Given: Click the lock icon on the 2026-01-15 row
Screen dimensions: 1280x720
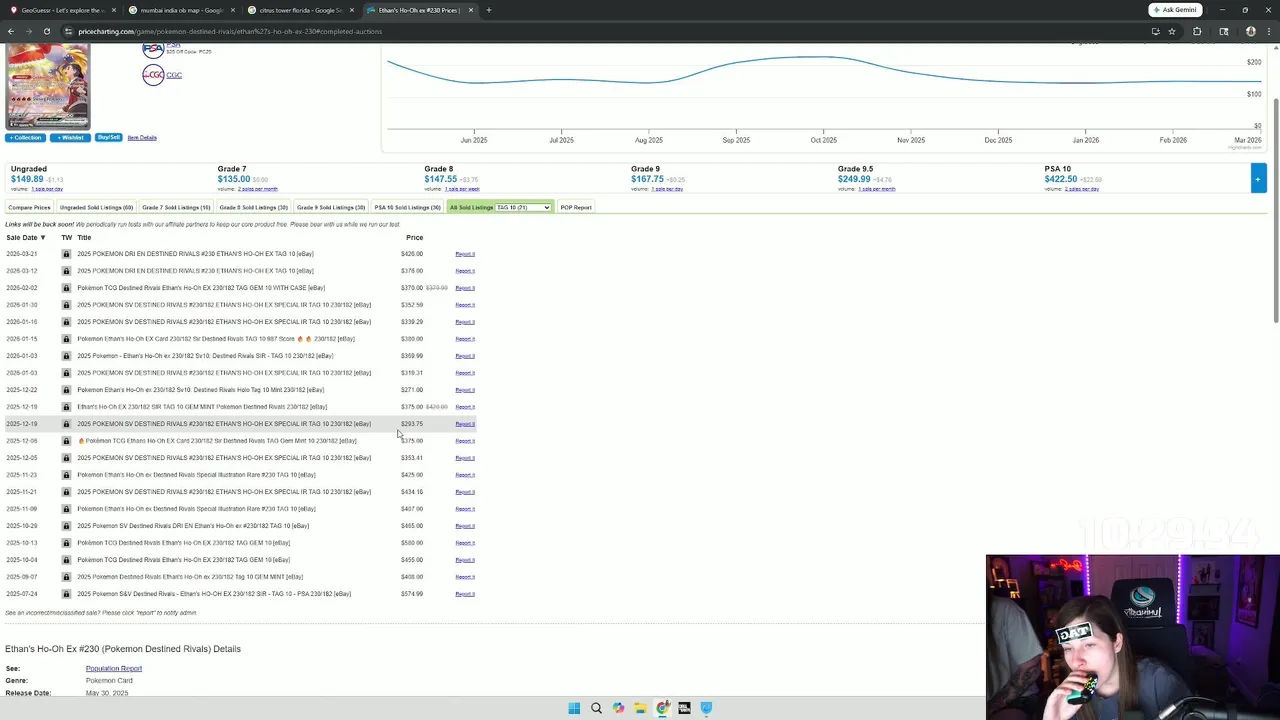Looking at the screenshot, I should [66, 339].
